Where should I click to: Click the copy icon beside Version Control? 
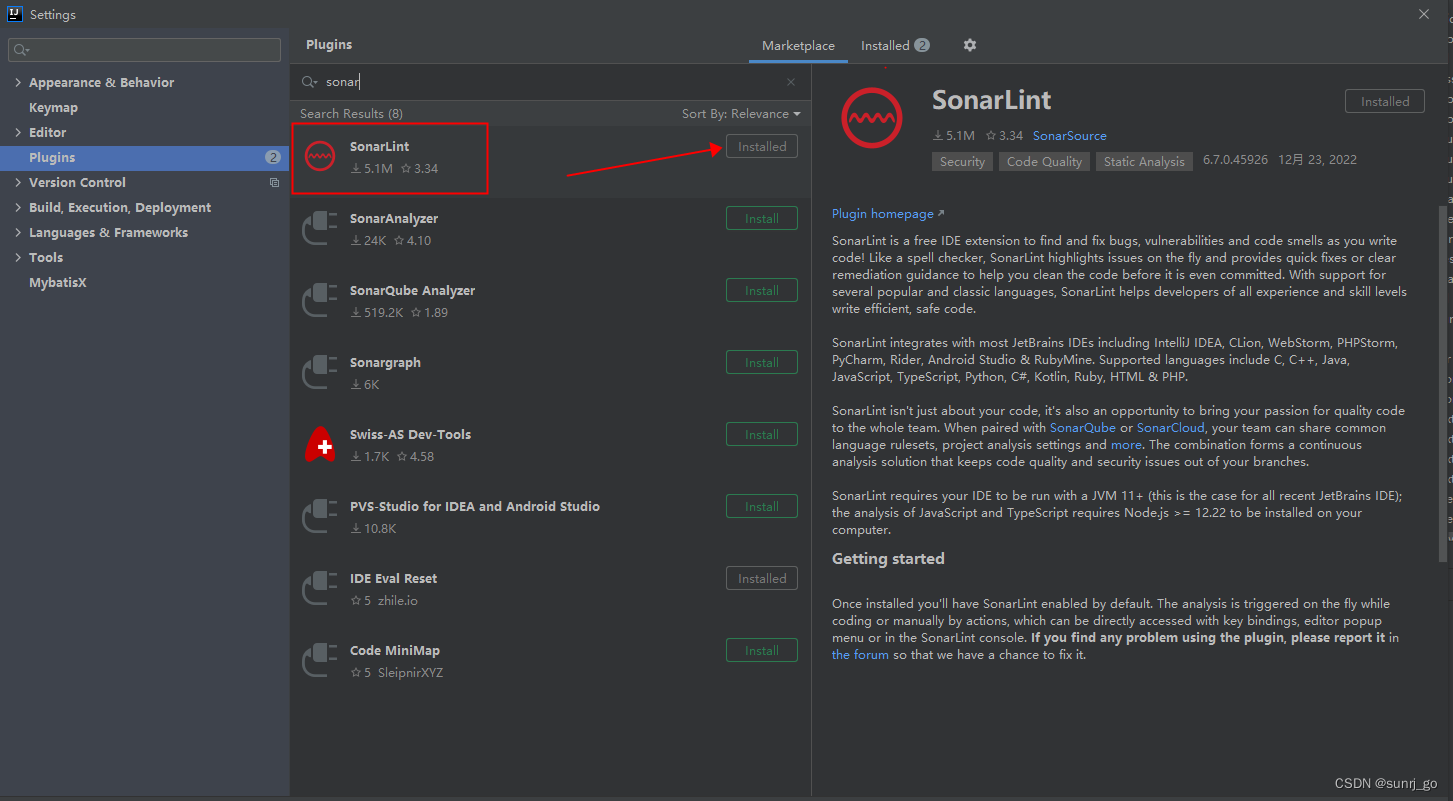click(x=274, y=183)
